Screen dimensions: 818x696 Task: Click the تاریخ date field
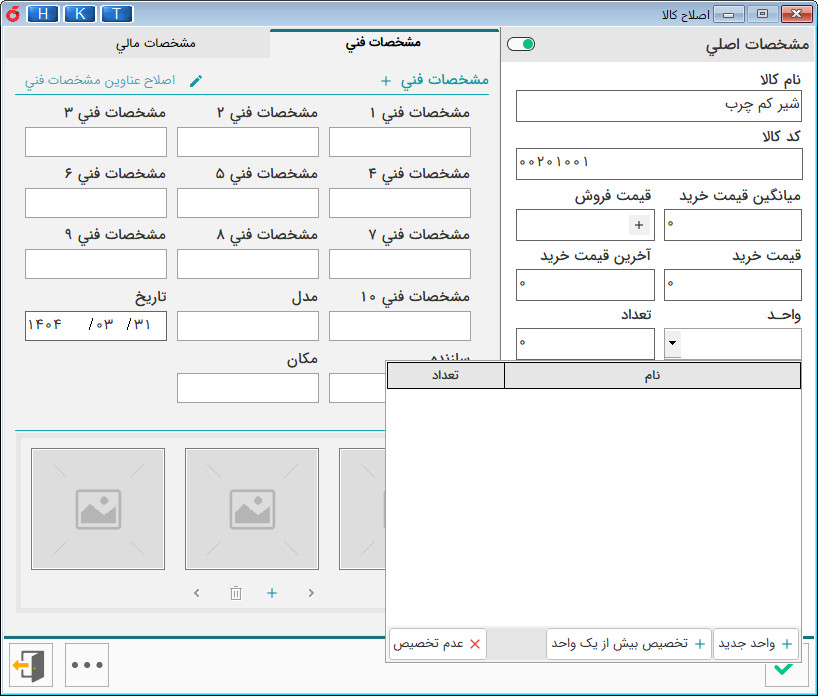(96, 326)
